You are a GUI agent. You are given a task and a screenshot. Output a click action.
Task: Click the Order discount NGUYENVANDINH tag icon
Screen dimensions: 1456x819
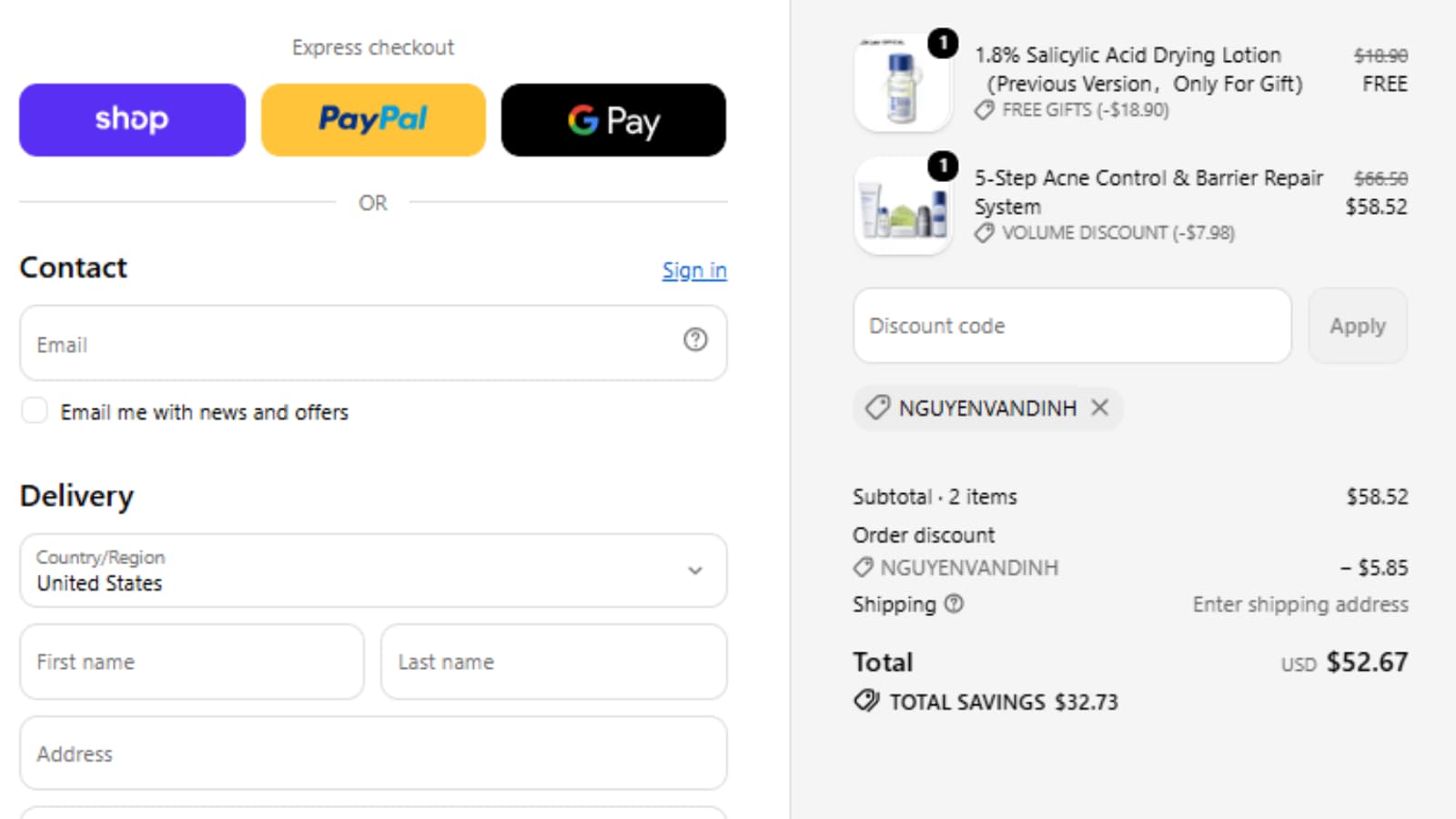[x=863, y=568]
